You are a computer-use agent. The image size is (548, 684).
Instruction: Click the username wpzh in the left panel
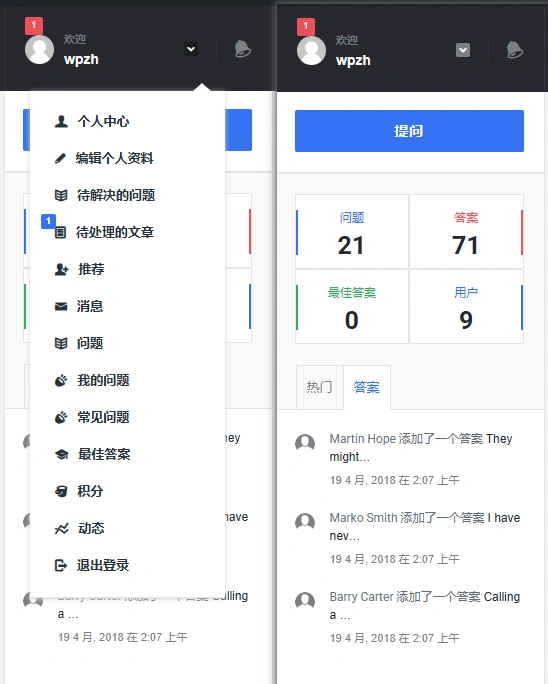81,59
